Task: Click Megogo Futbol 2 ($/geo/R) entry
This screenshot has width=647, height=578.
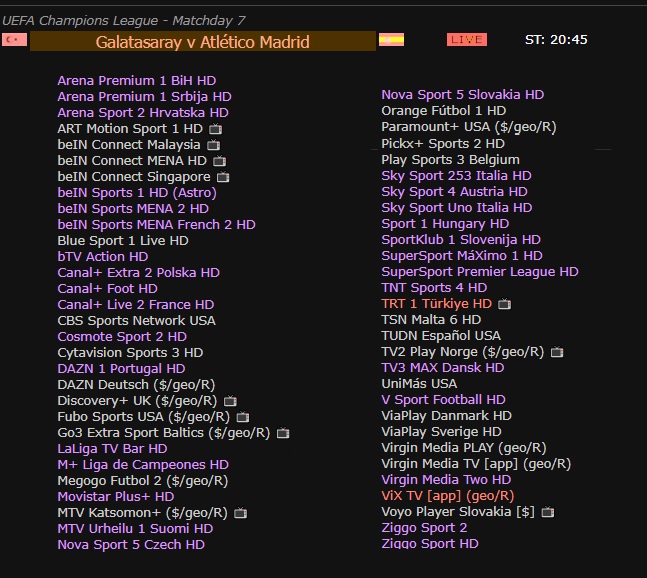Action: 143,481
